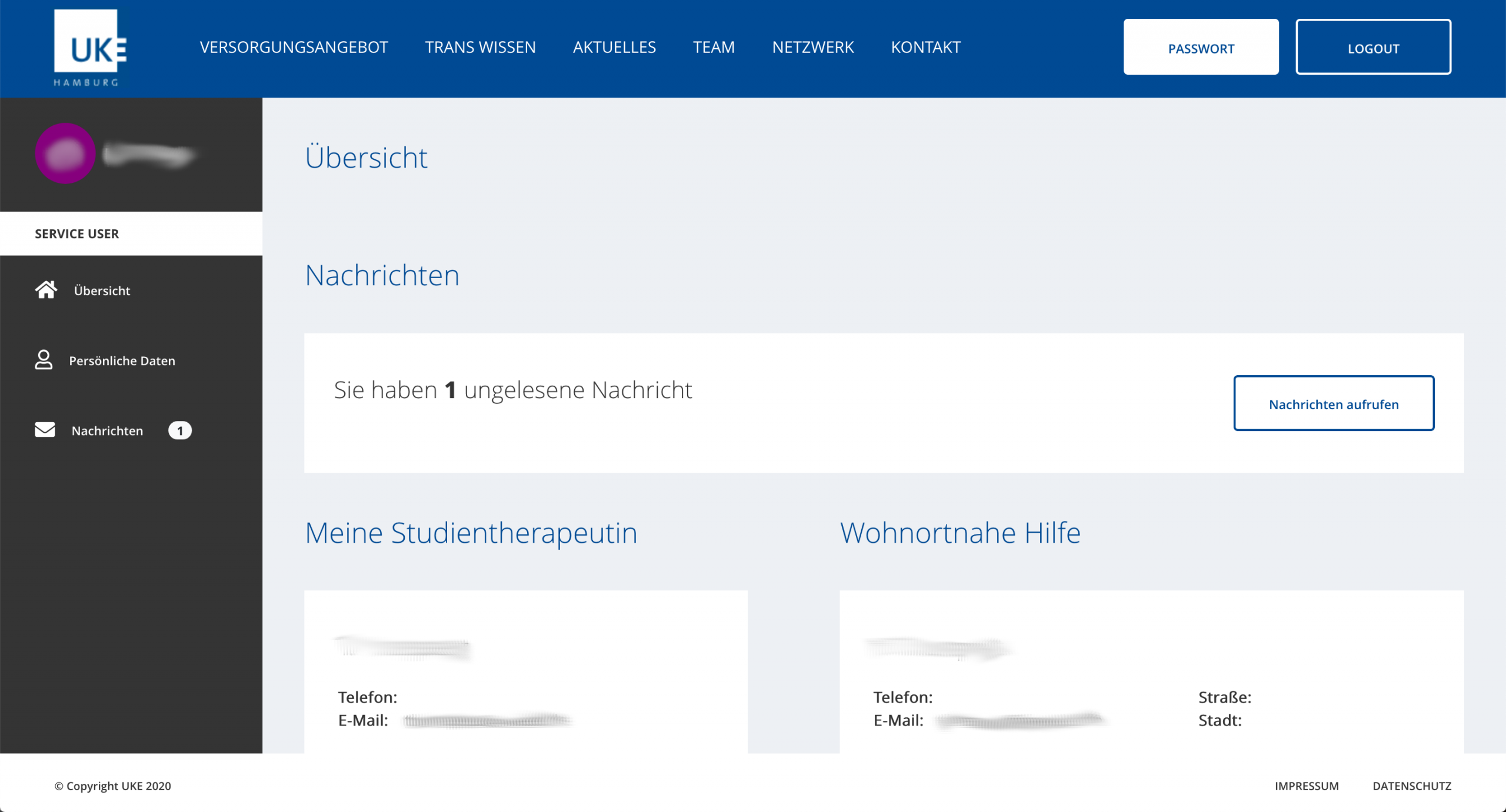Click the purple user avatar

[65, 153]
